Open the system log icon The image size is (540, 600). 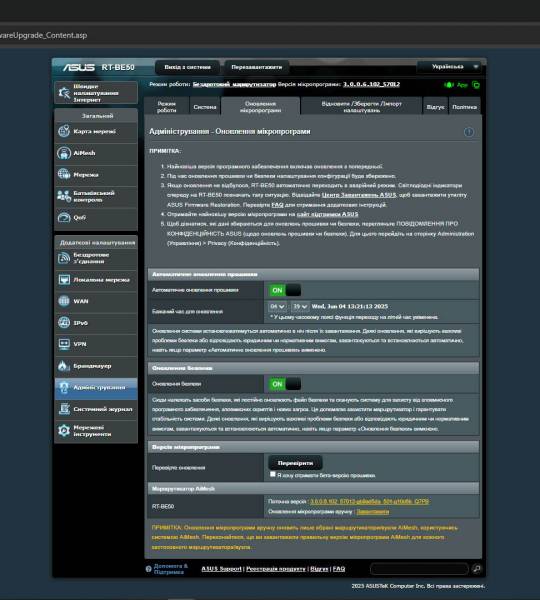pyautogui.click(x=64, y=409)
